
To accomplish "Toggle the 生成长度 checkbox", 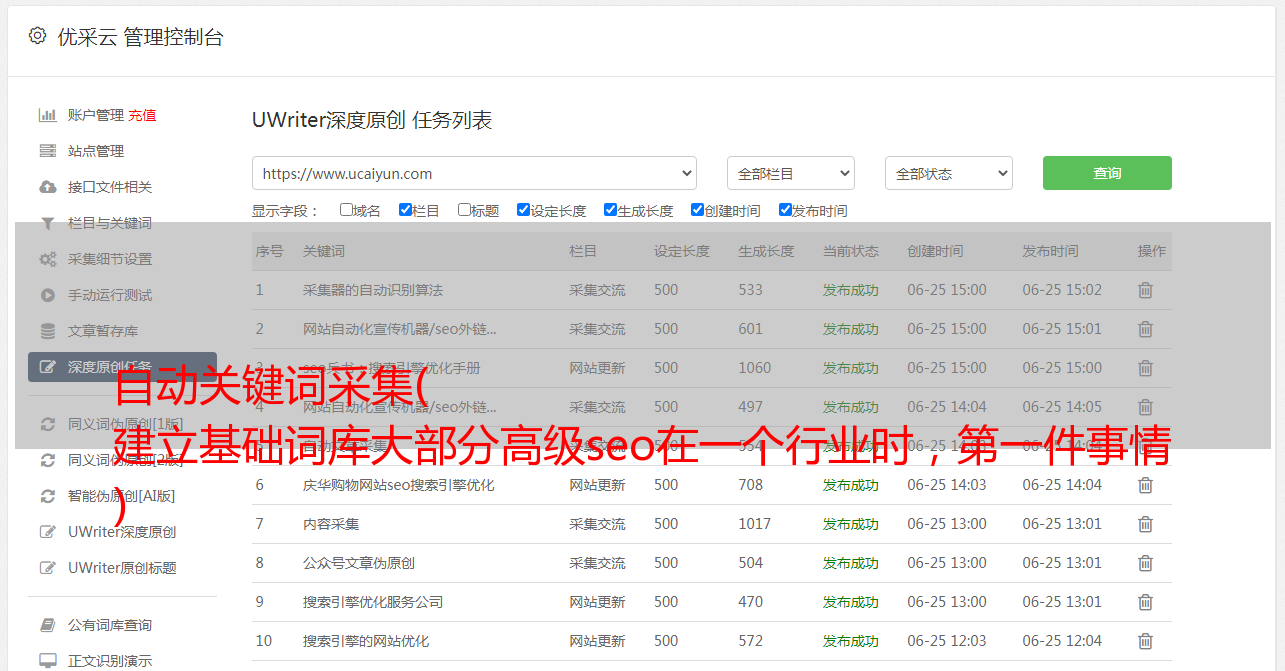I will (610, 210).
